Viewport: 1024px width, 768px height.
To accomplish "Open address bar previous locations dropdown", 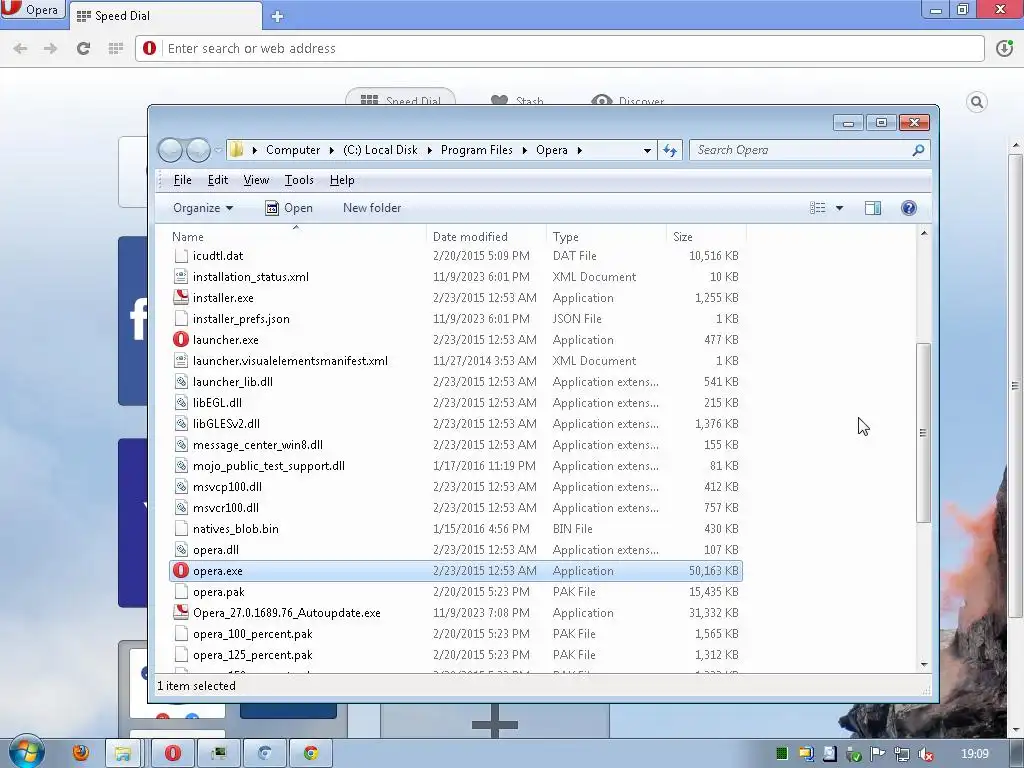I will pyautogui.click(x=647, y=150).
